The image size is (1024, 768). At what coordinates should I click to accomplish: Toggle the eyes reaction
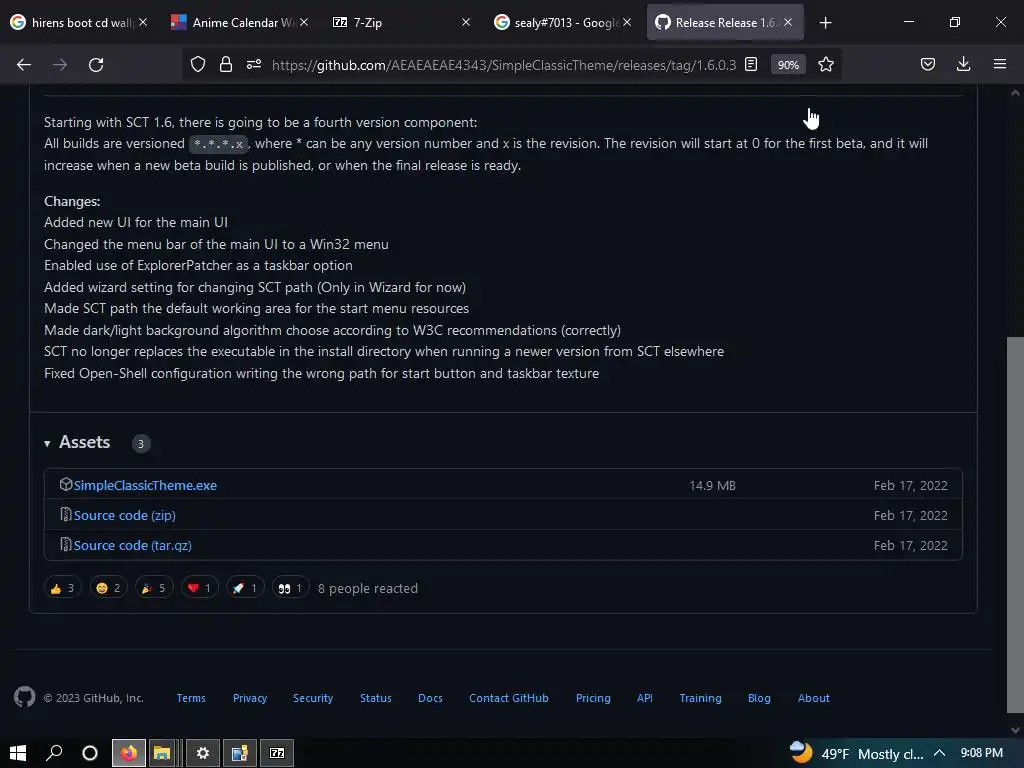pos(291,588)
